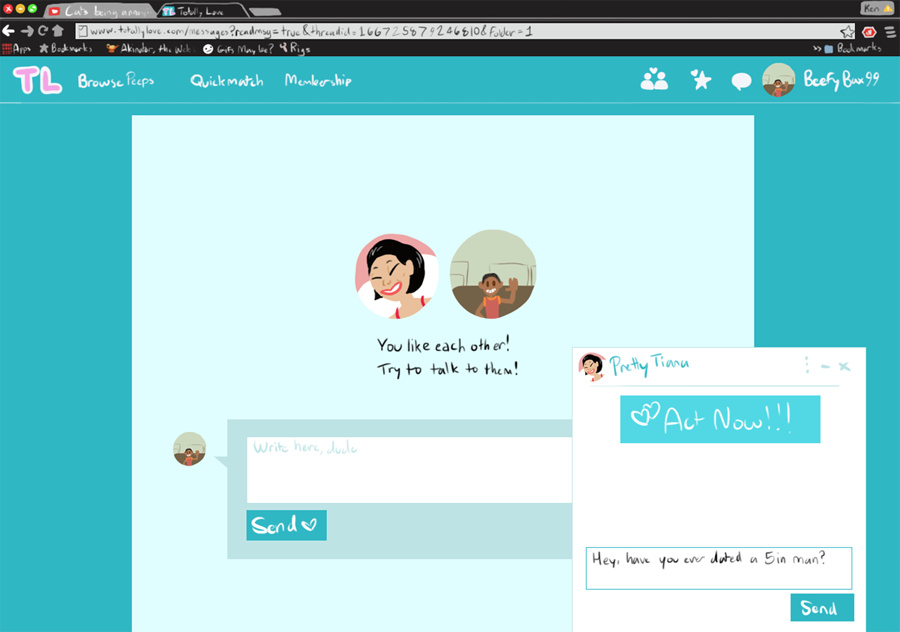This screenshot has width=900, height=632.
Task: Open the Membership page
Action: [x=318, y=81]
